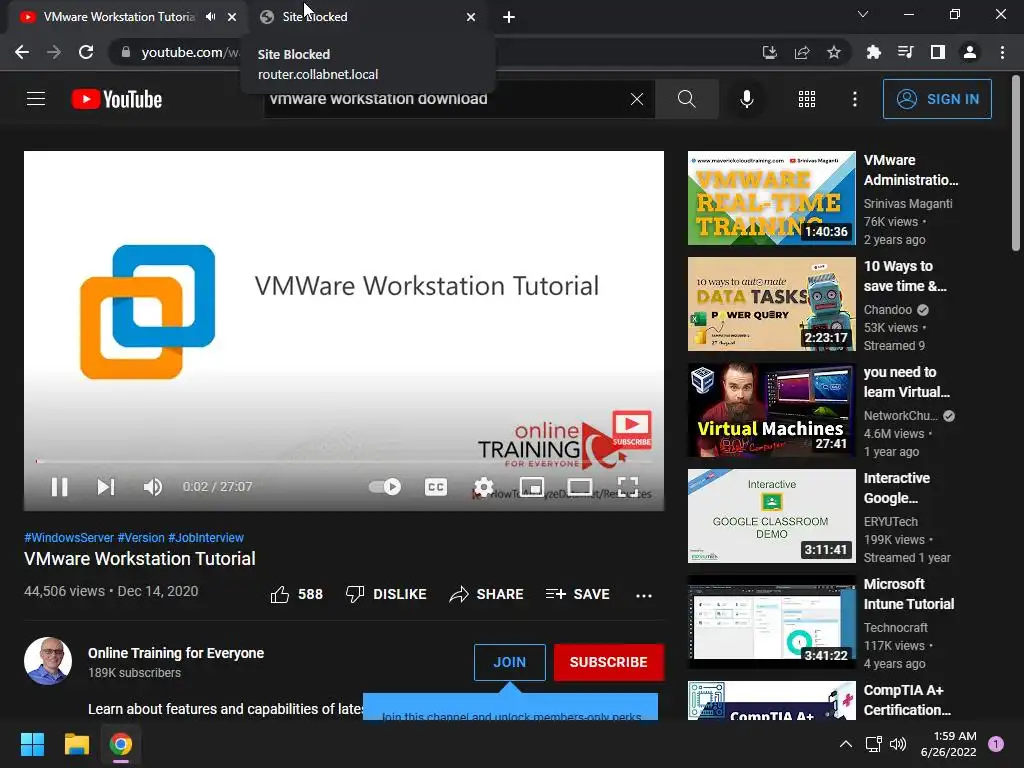Open Chrome extensions puzzle icon
Screen dimensions: 1024x768
click(x=873, y=52)
